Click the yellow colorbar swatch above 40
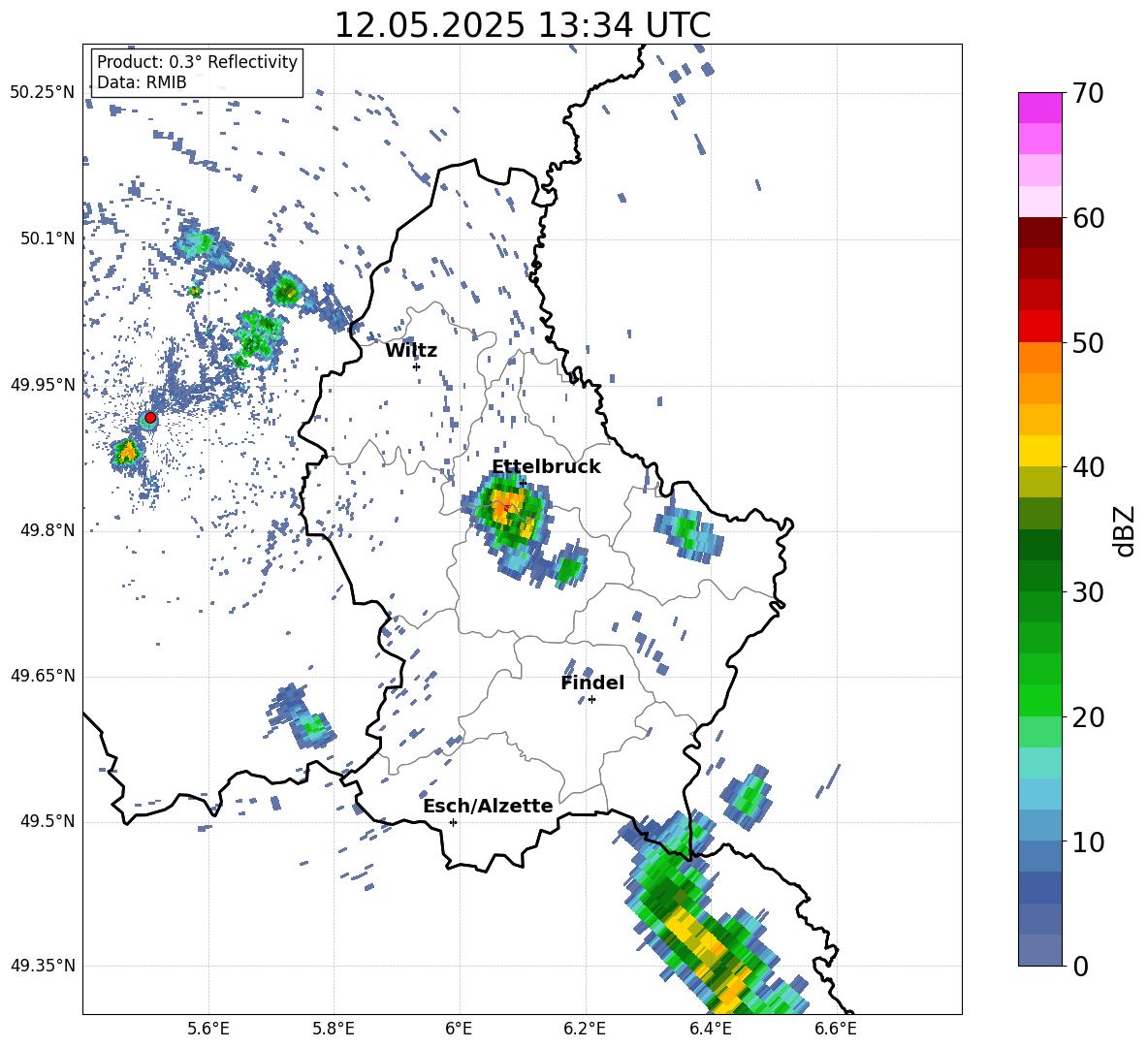Viewport: 1148px width, 1048px height. [x=1039, y=451]
